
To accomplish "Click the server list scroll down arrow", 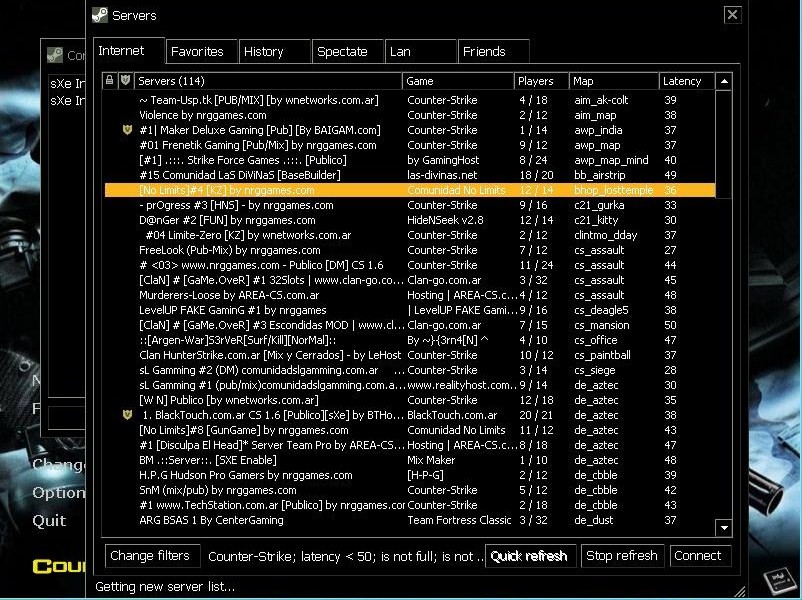I will point(724,527).
